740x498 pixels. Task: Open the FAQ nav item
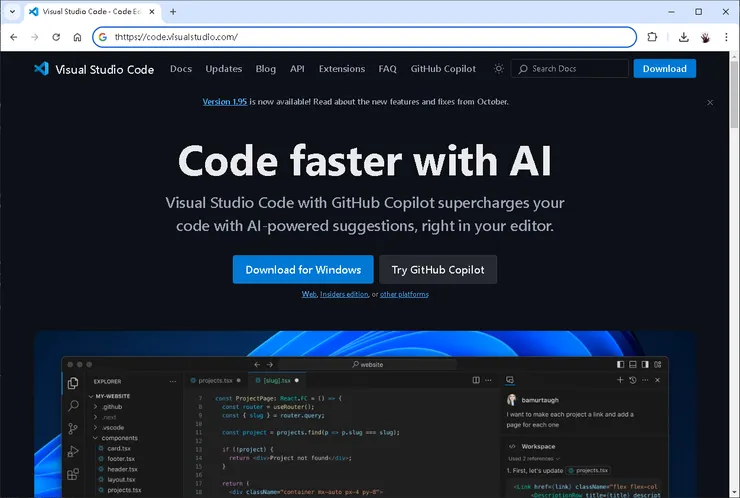coord(387,68)
